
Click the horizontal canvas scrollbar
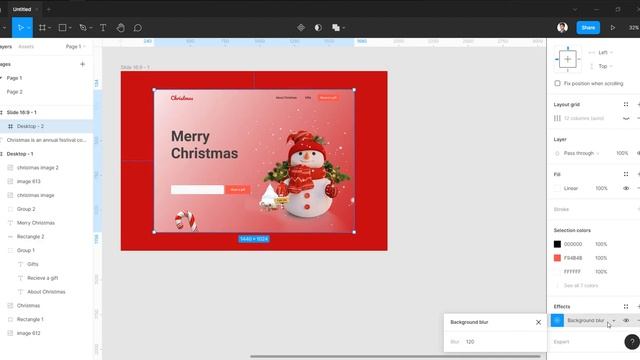point(395,356)
